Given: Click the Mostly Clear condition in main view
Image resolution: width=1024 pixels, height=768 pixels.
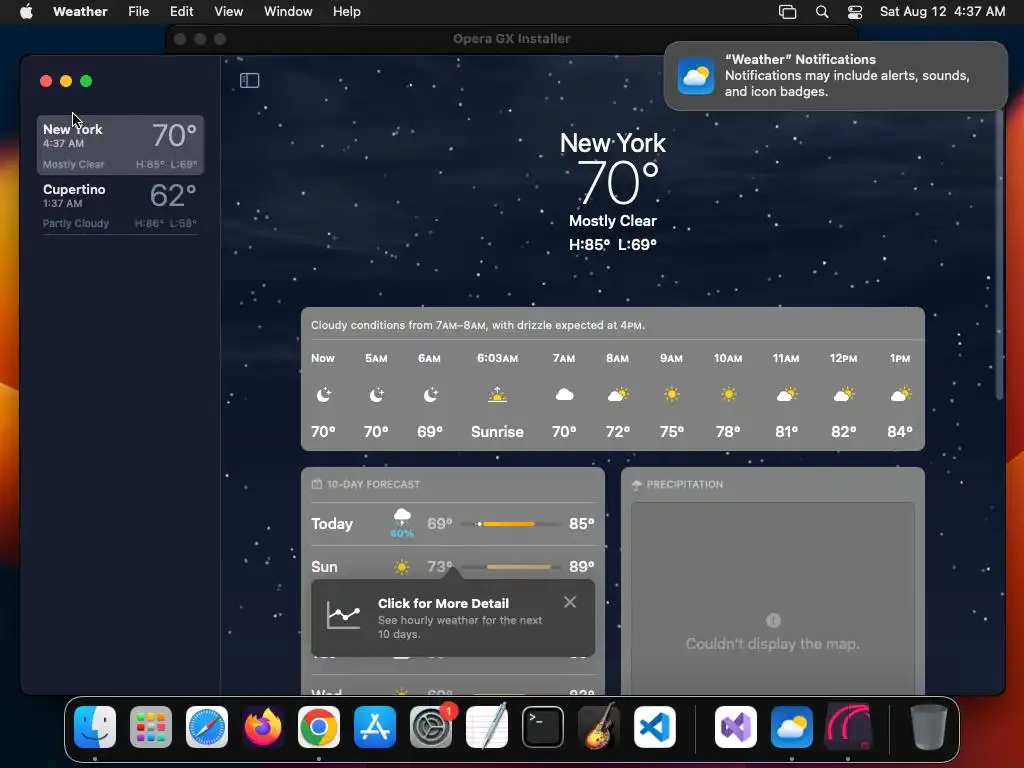Looking at the screenshot, I should (x=613, y=221).
